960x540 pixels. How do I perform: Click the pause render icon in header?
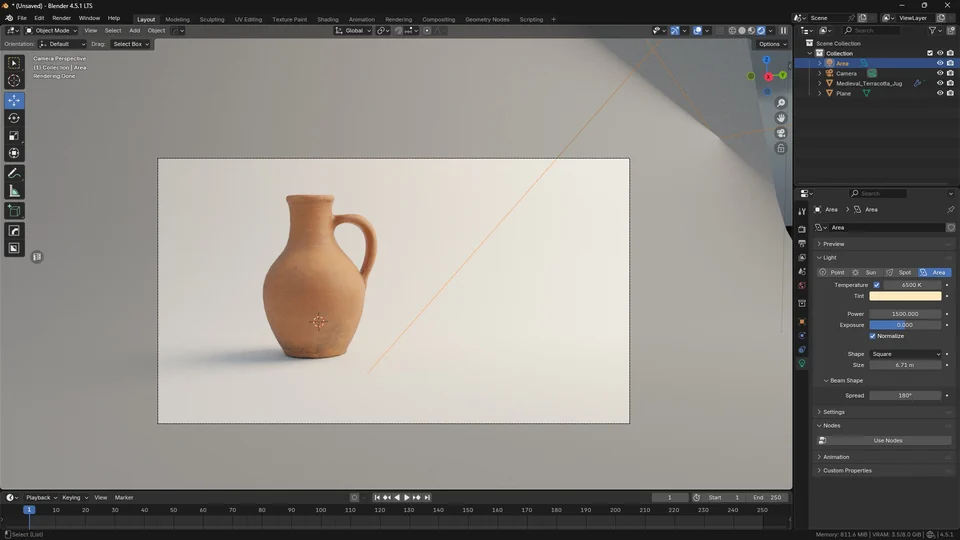[x=783, y=31]
